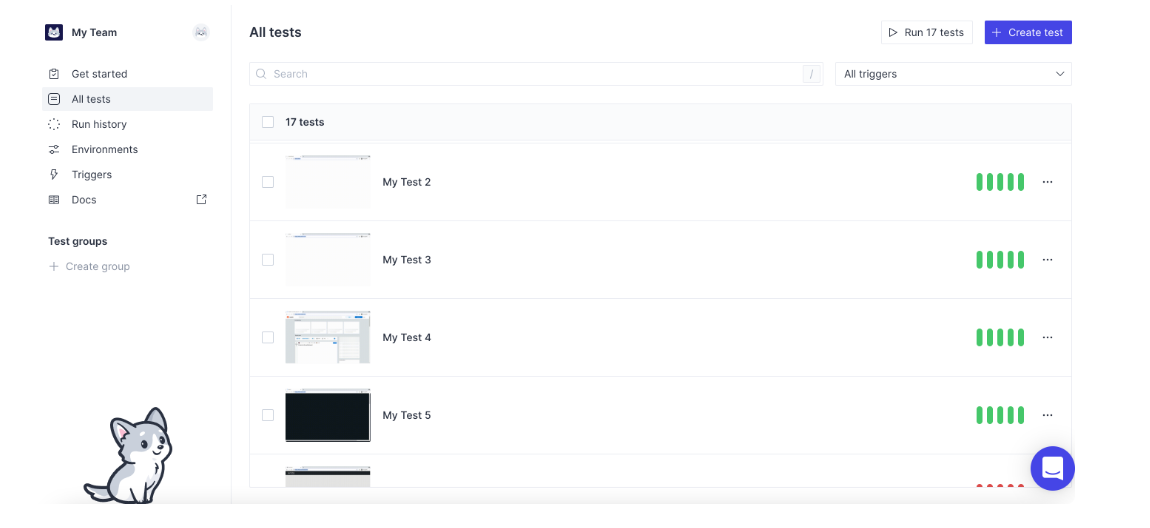Open the three-dot menu for My Test 3

click(x=1047, y=260)
